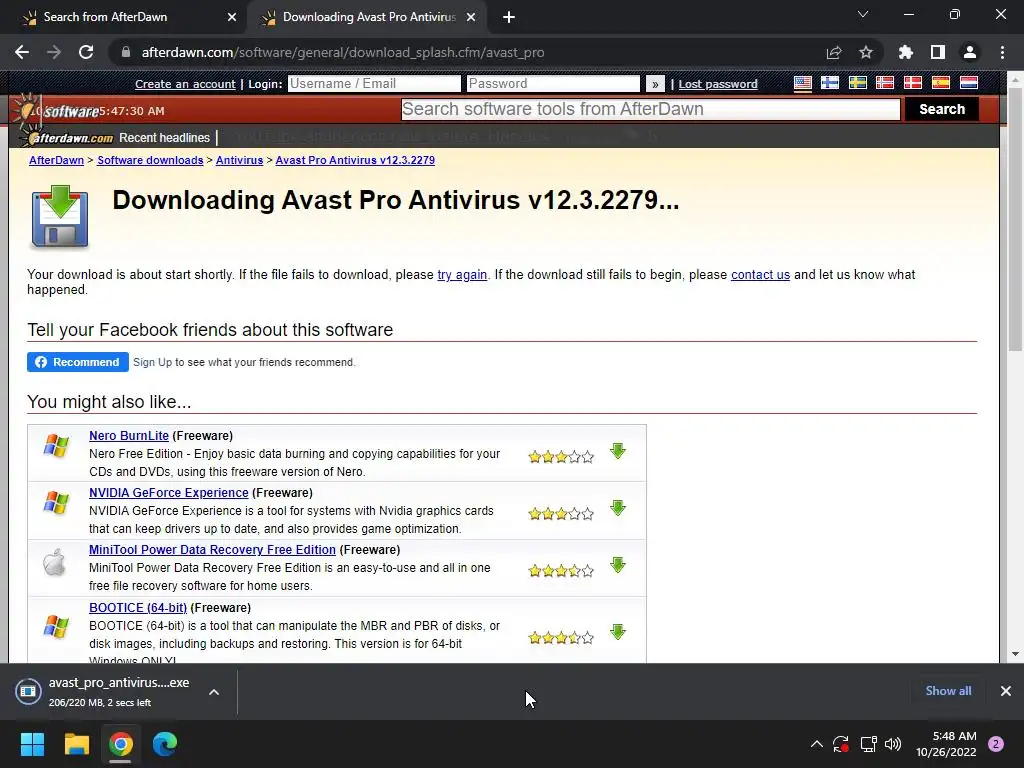Select the Finnish flag language
This screenshot has width=1024, height=768.
click(830, 83)
